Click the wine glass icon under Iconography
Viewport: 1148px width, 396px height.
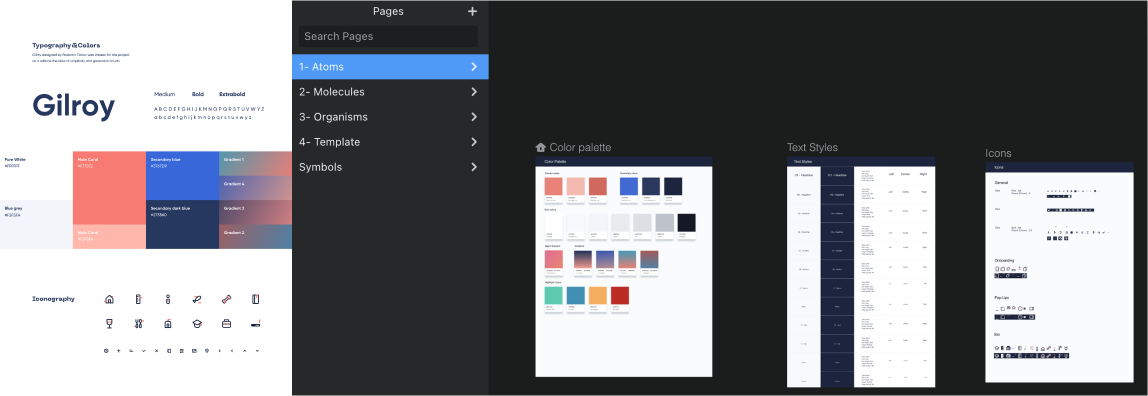(x=109, y=323)
